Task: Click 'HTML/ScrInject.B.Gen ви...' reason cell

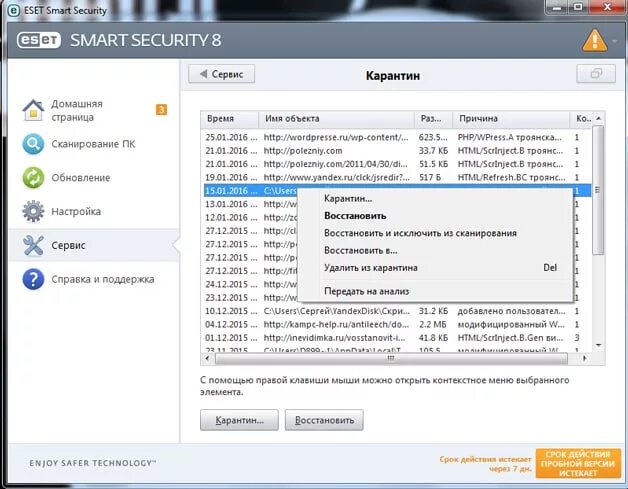Action: click(510, 338)
